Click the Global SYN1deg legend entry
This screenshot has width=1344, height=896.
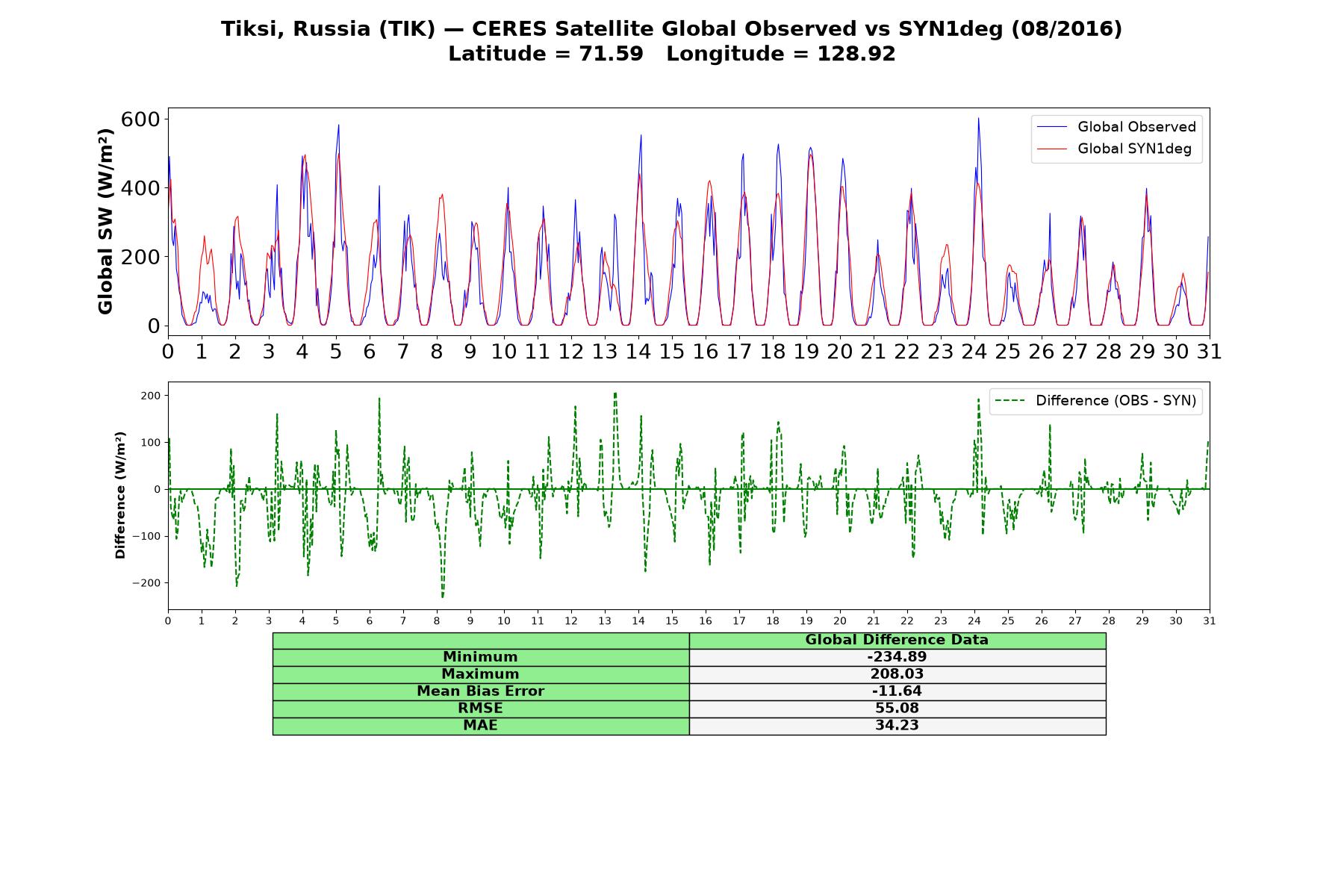pyautogui.click(x=1115, y=149)
